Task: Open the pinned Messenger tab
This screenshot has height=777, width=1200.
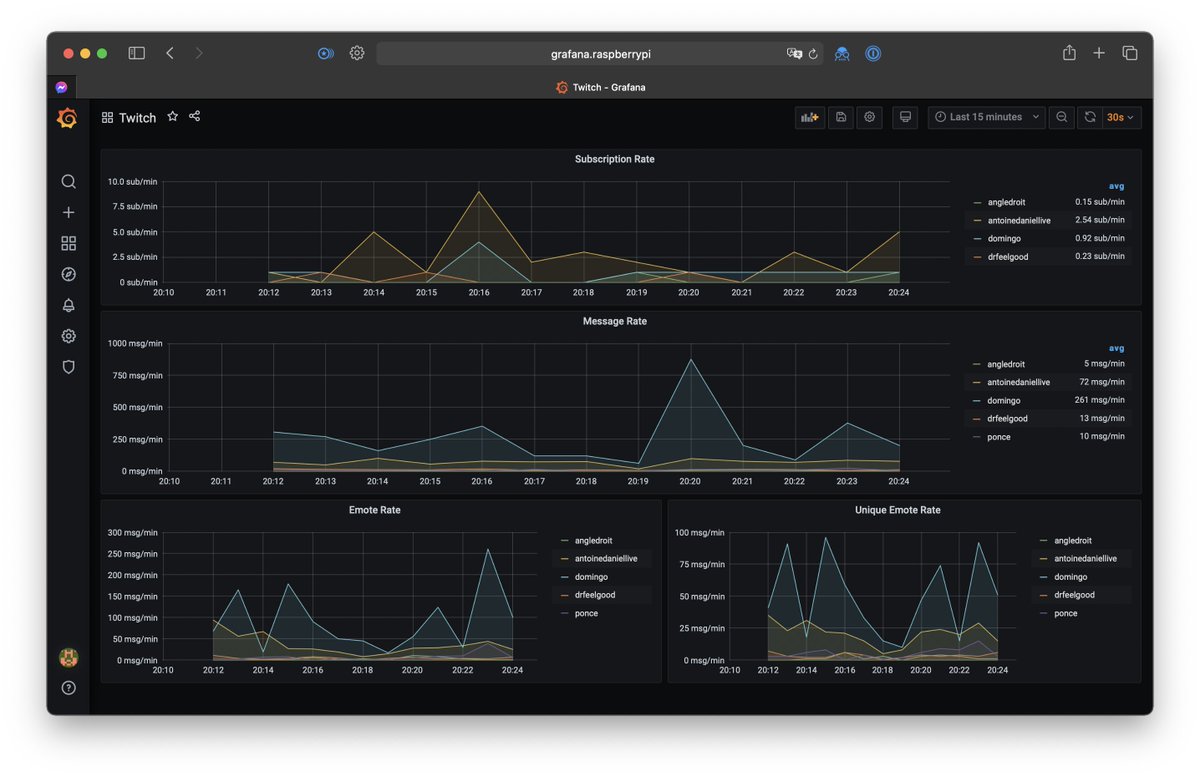Action: coord(62,87)
